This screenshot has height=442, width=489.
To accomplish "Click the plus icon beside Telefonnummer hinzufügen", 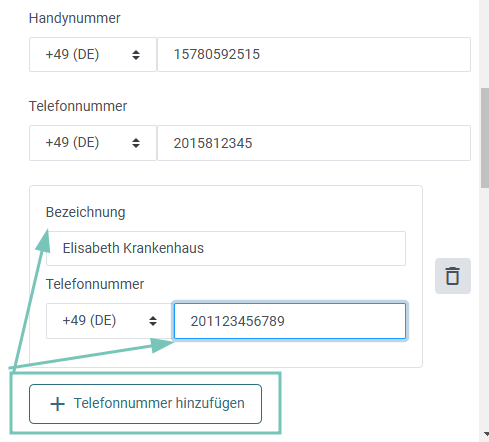I will click(57, 404).
